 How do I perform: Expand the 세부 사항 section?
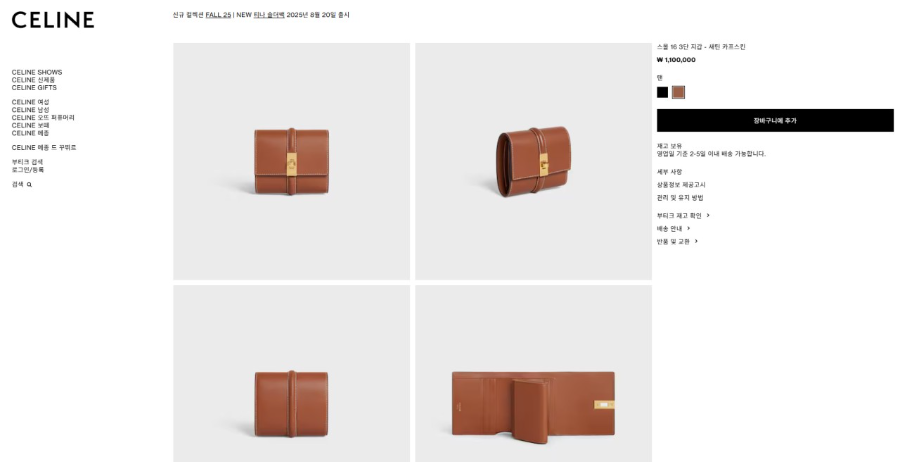[669, 172]
